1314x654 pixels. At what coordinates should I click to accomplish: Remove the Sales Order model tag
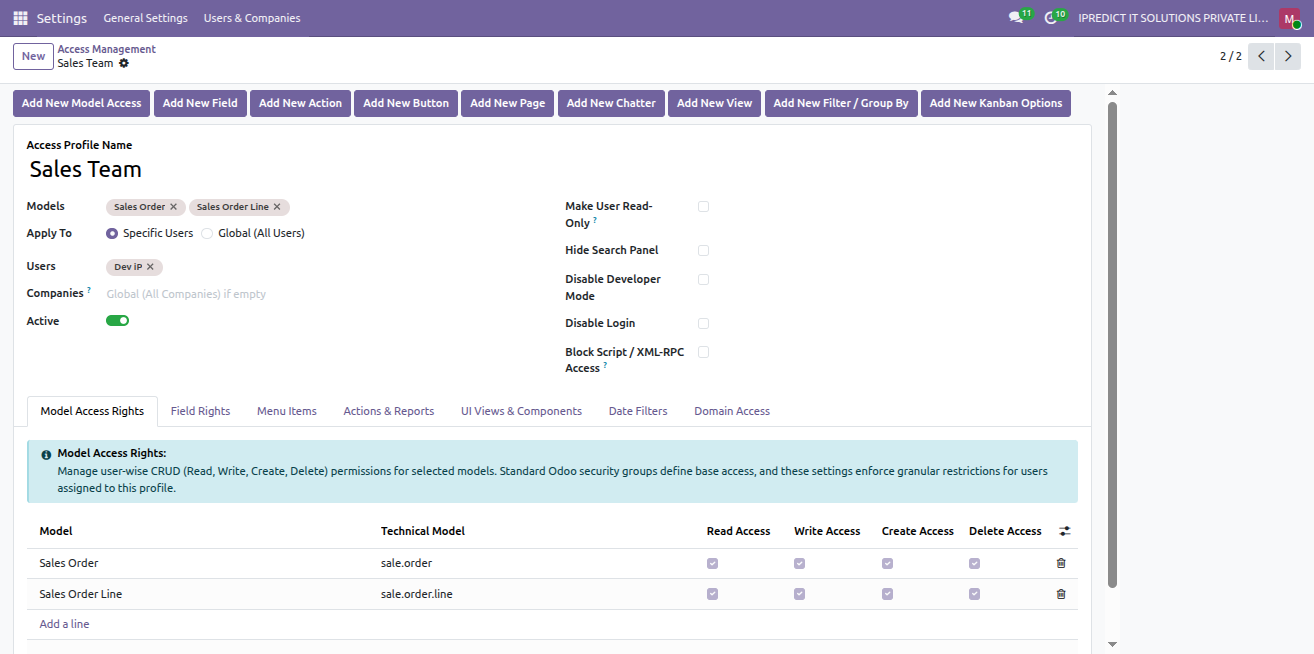173,207
